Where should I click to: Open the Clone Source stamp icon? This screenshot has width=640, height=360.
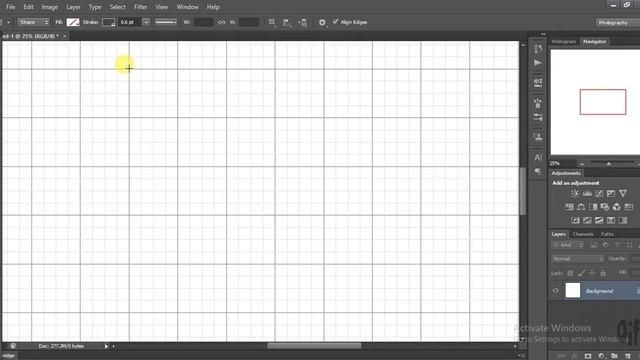click(538, 137)
